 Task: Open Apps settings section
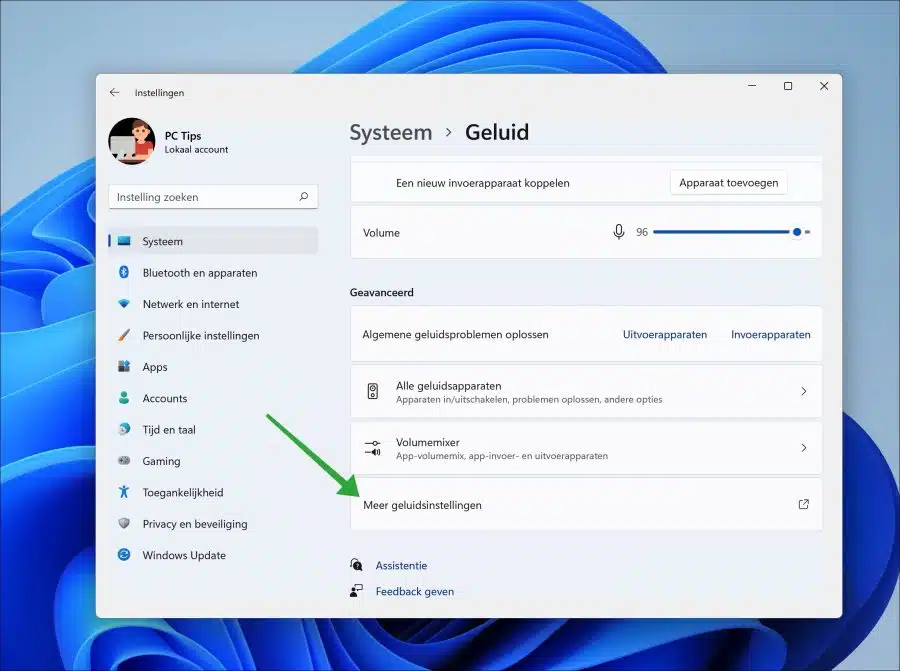(213, 367)
